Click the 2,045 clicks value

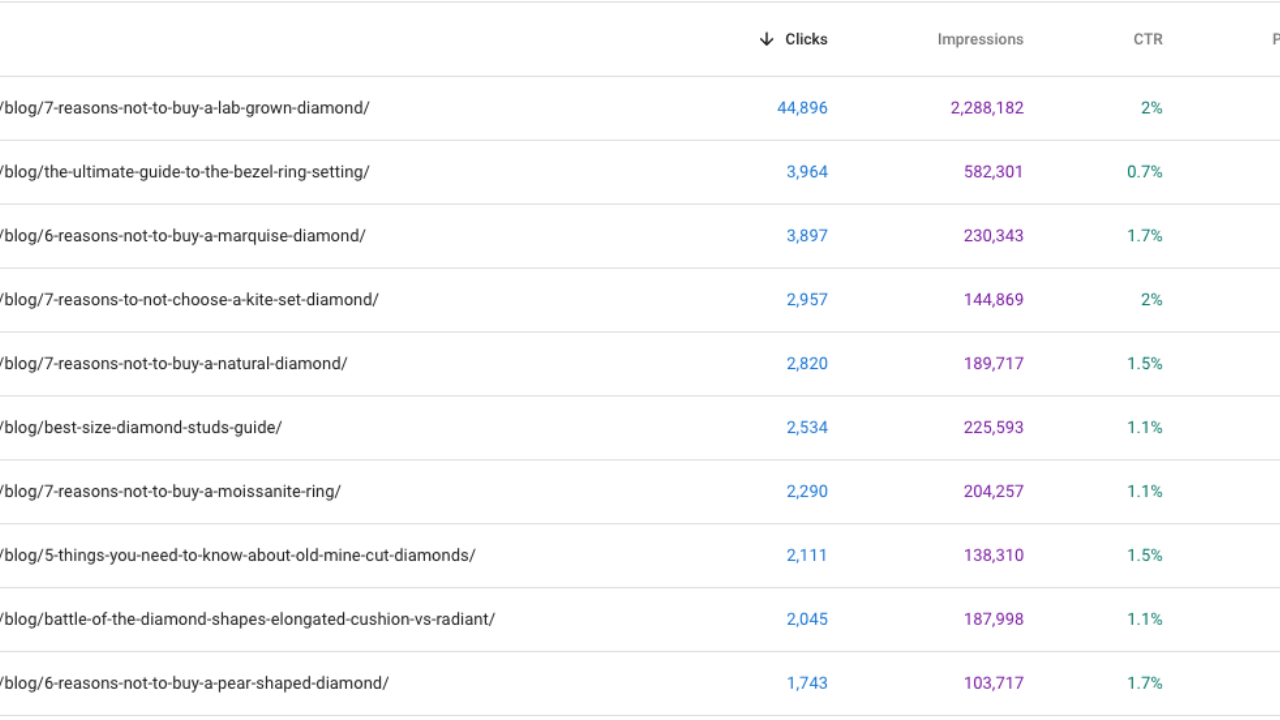[x=807, y=620]
